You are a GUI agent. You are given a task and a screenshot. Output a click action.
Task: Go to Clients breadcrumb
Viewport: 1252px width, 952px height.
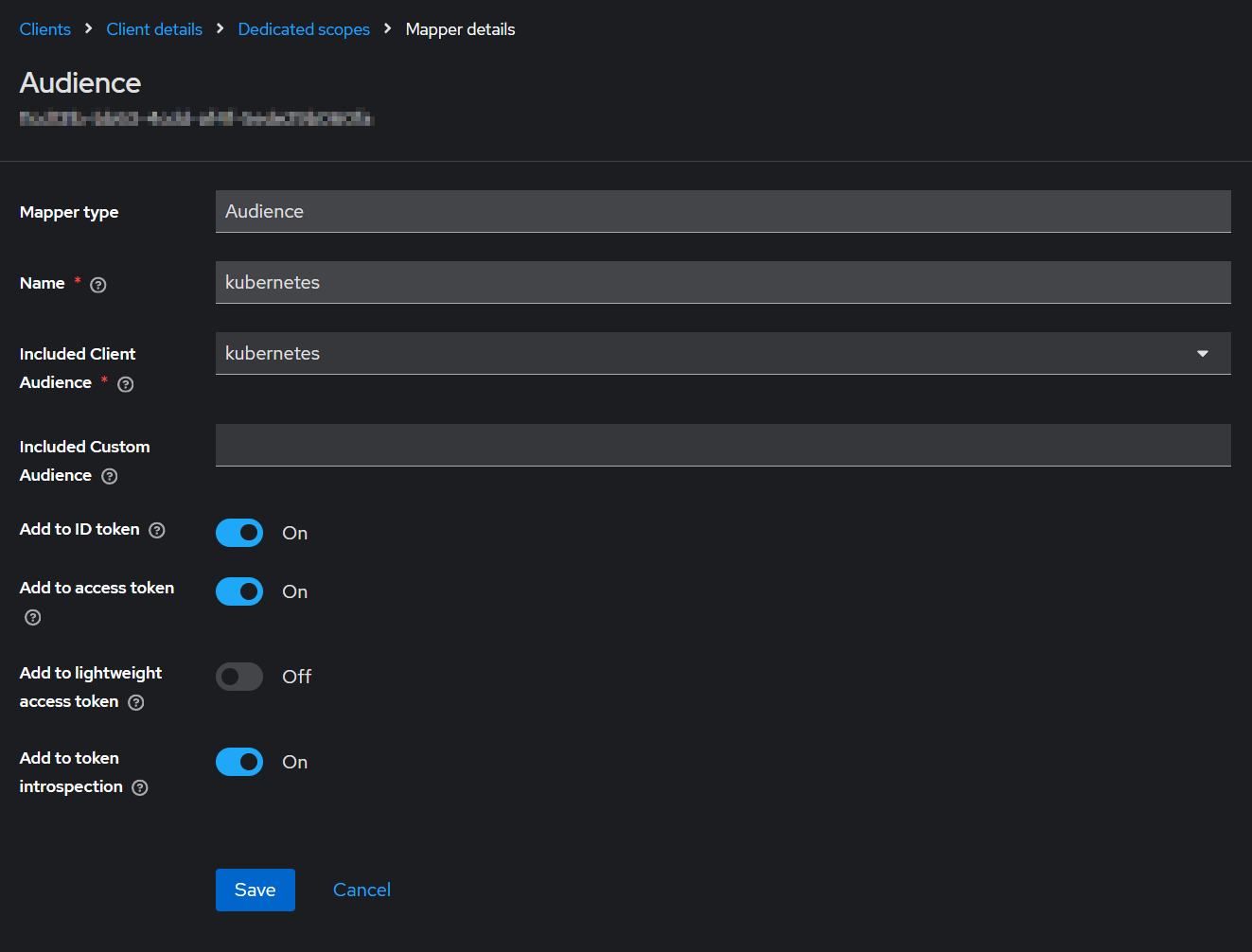click(x=45, y=29)
